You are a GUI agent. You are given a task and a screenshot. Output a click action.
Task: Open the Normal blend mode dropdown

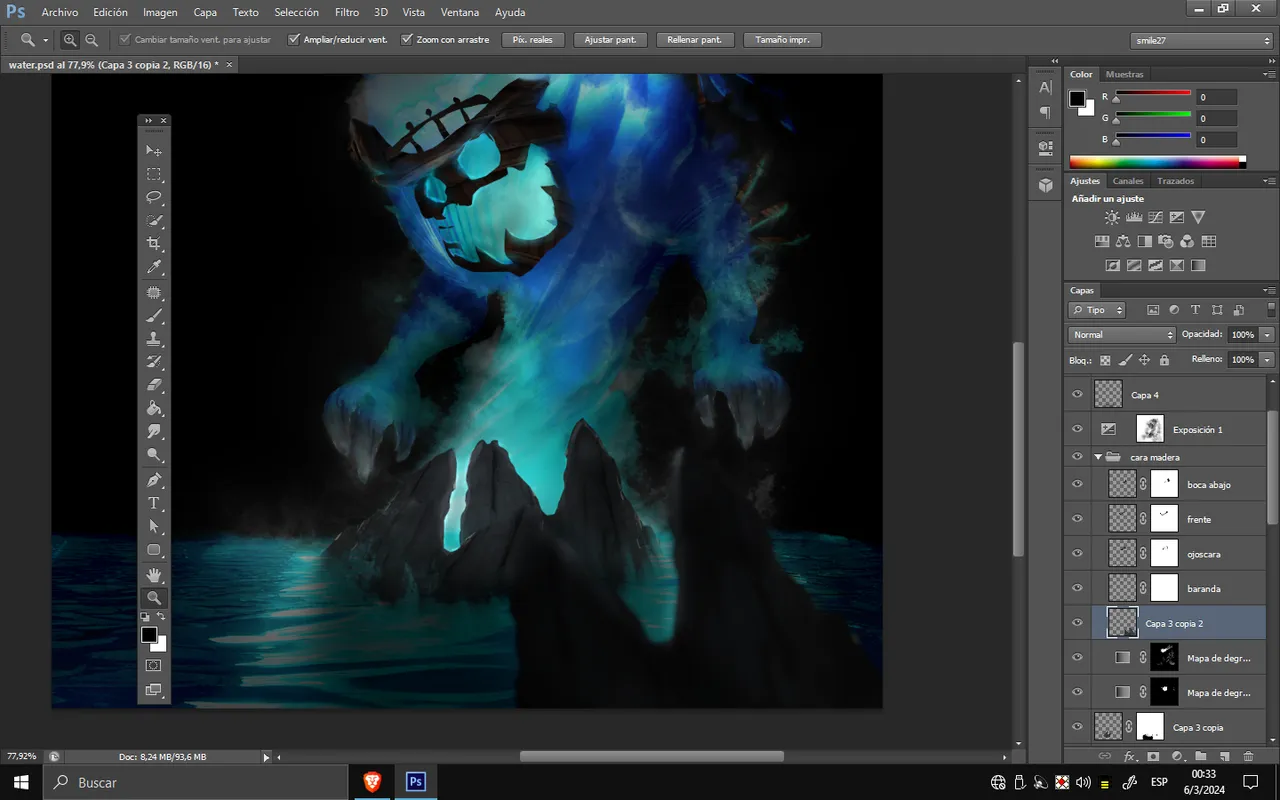(x=1122, y=335)
